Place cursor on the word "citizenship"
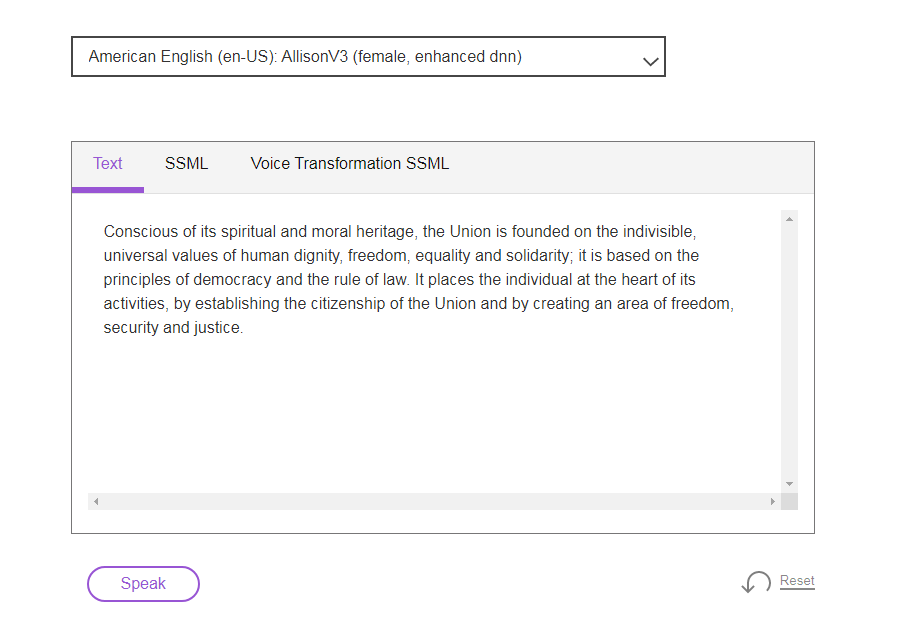This screenshot has width=902, height=629. [348, 303]
